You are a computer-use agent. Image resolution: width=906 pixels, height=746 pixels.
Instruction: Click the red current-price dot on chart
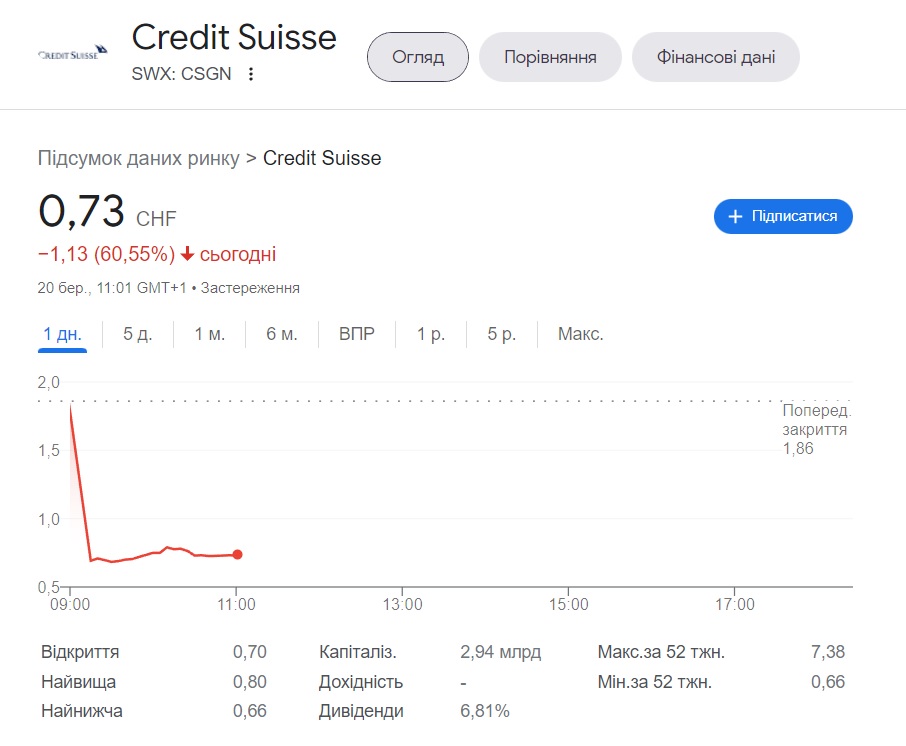237,555
